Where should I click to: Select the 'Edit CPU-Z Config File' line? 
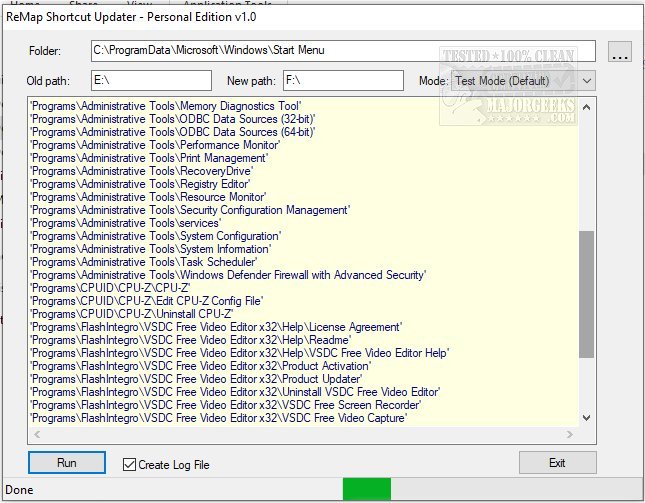[146, 301]
